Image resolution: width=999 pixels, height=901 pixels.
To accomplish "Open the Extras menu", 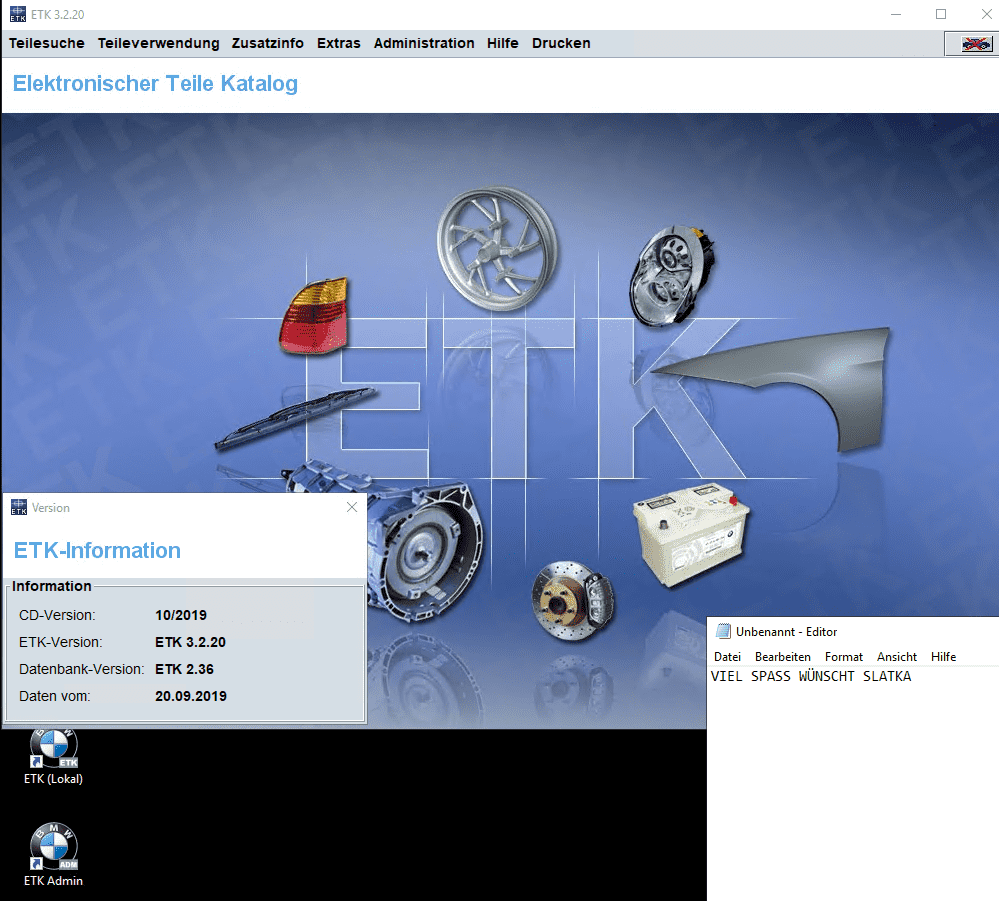I will [x=338, y=43].
